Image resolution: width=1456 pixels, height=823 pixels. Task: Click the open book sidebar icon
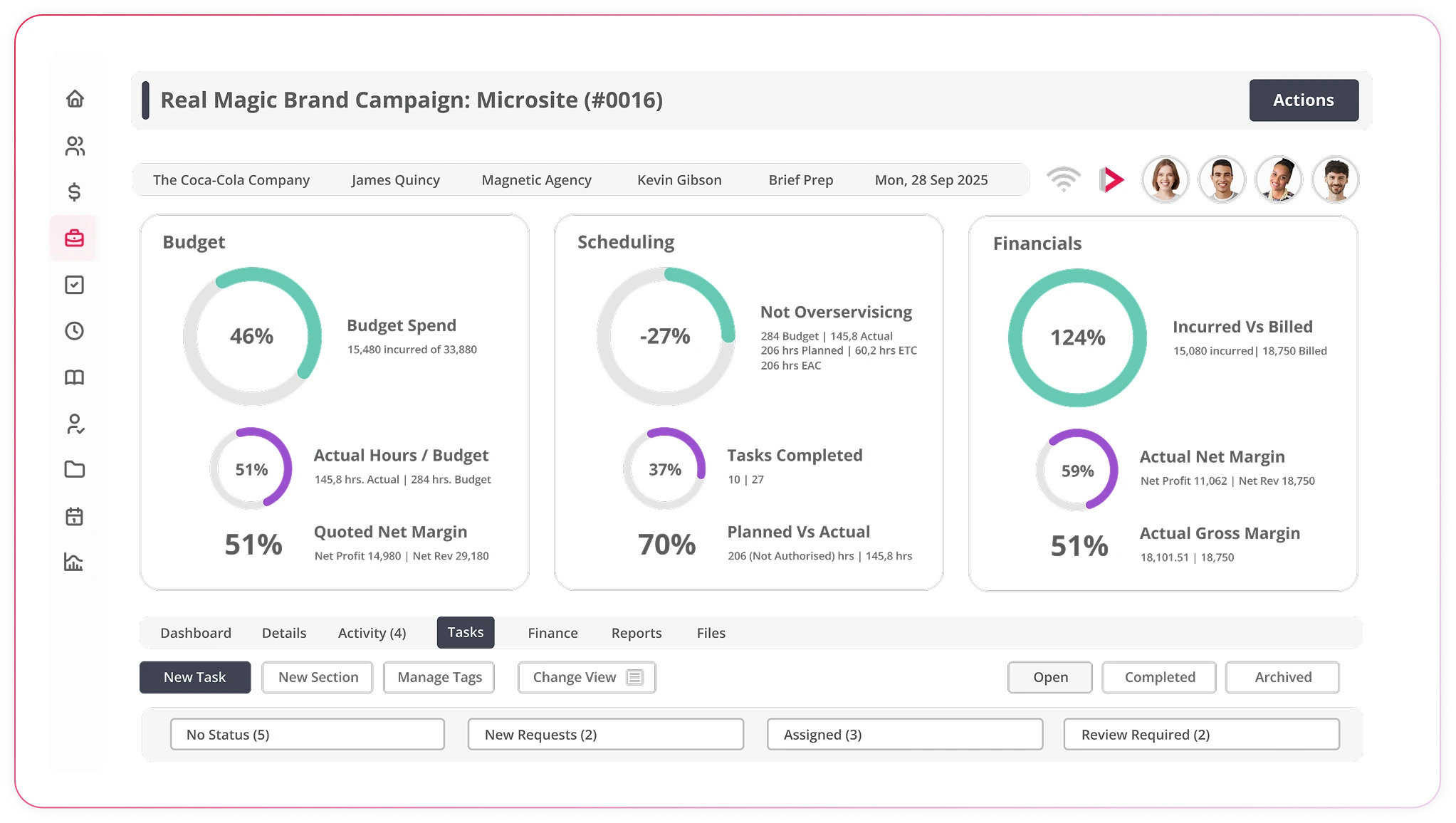[x=74, y=377]
